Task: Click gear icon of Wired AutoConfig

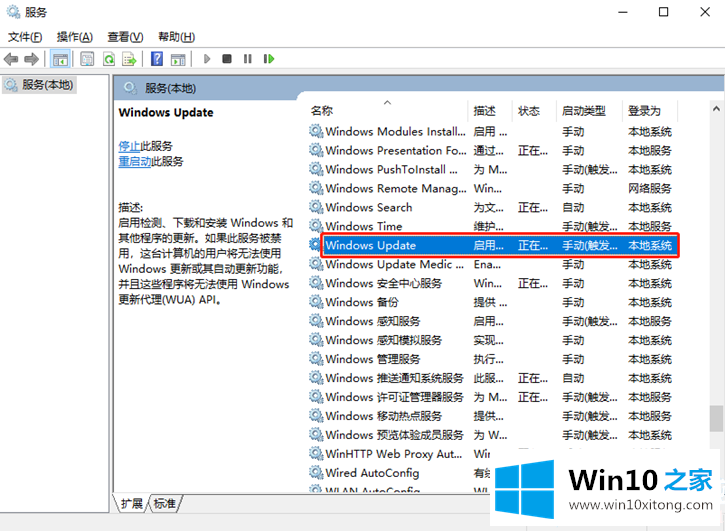Action: click(316, 473)
